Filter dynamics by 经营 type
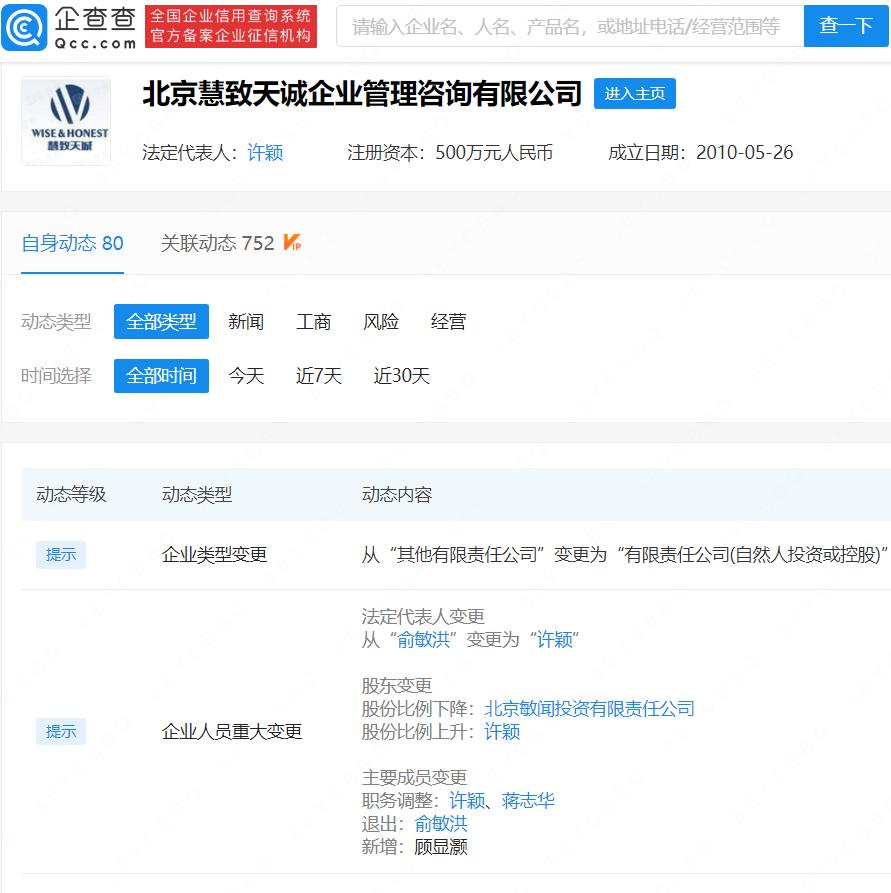Screen dimensions: 891x893 point(448,322)
